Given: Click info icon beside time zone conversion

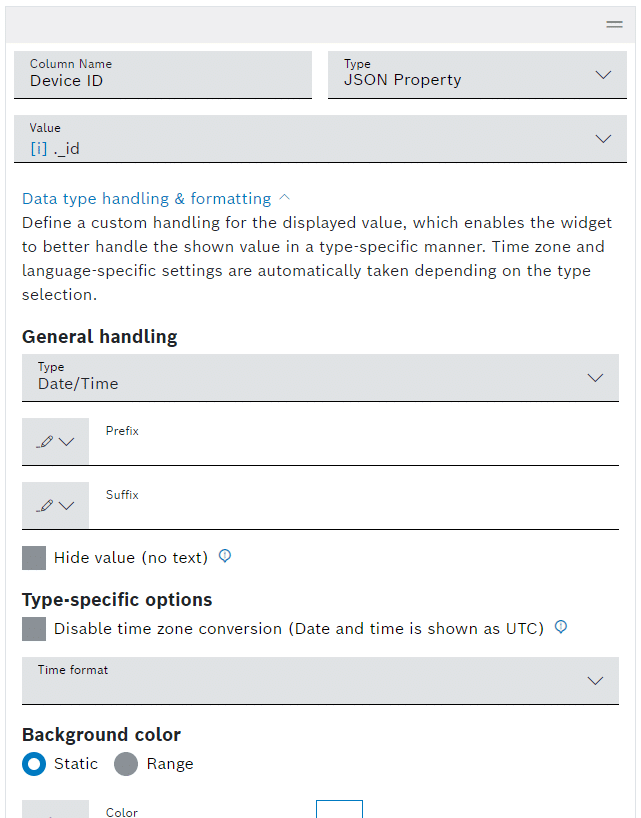Looking at the screenshot, I should click(561, 628).
